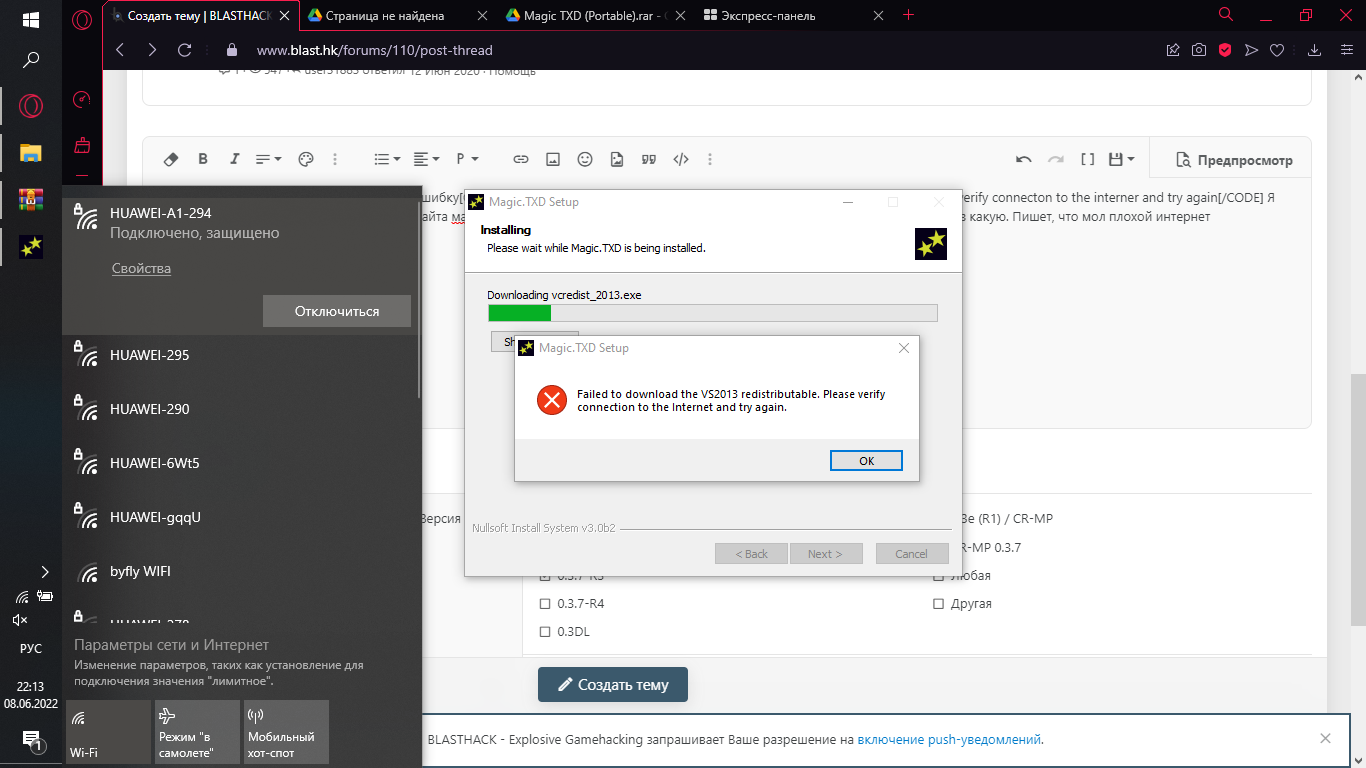Click the Отключиться button for HUAWEI-A1-294

point(336,311)
